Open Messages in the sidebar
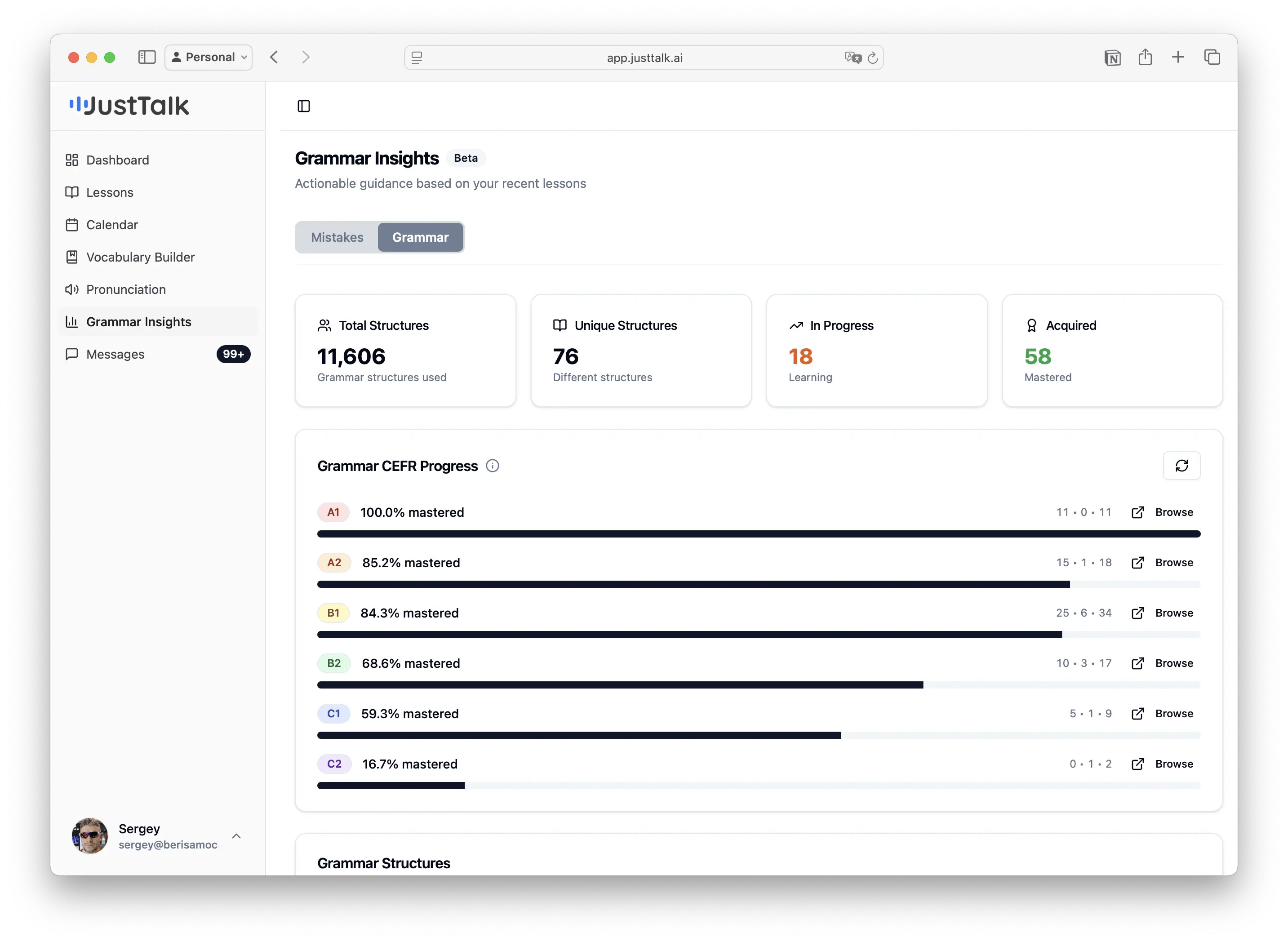Image resolution: width=1288 pixels, height=942 pixels. click(158, 354)
